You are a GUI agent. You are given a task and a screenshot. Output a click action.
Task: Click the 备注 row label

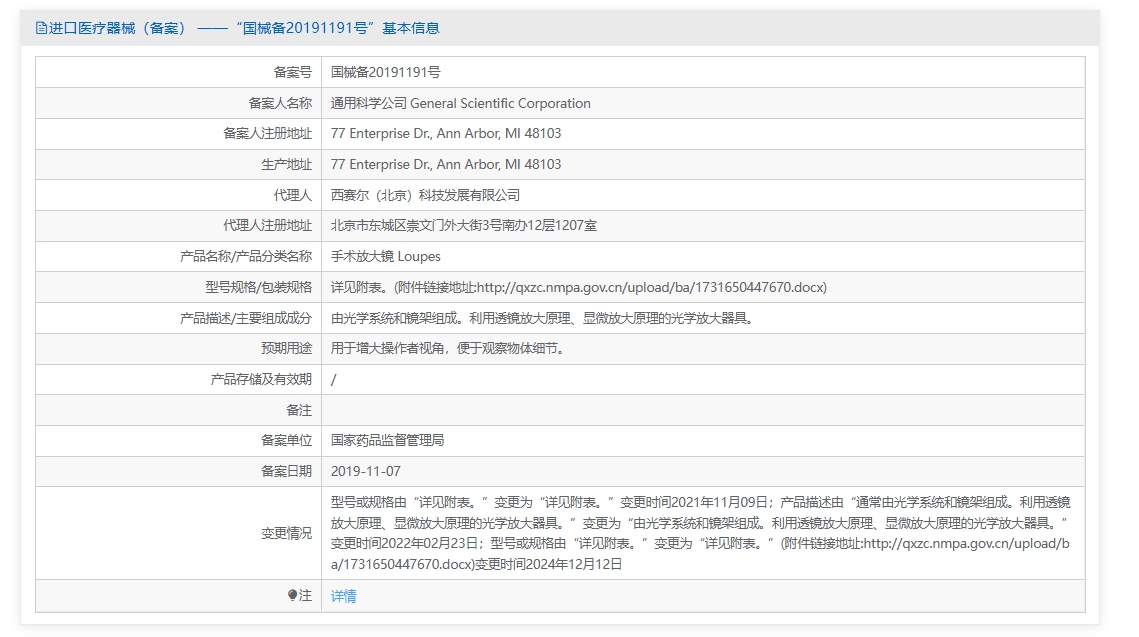[299, 410]
